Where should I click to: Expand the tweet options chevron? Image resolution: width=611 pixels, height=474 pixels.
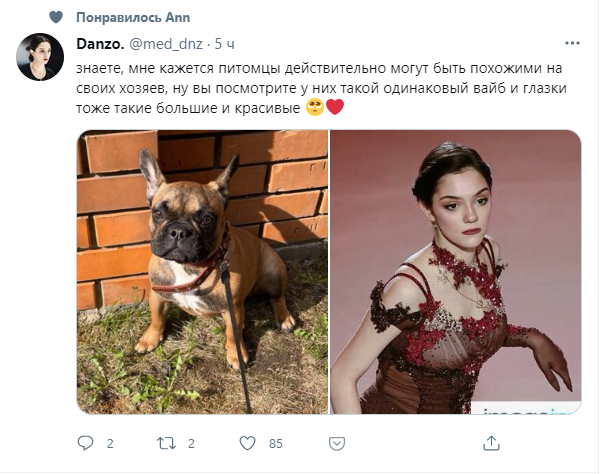point(571,43)
